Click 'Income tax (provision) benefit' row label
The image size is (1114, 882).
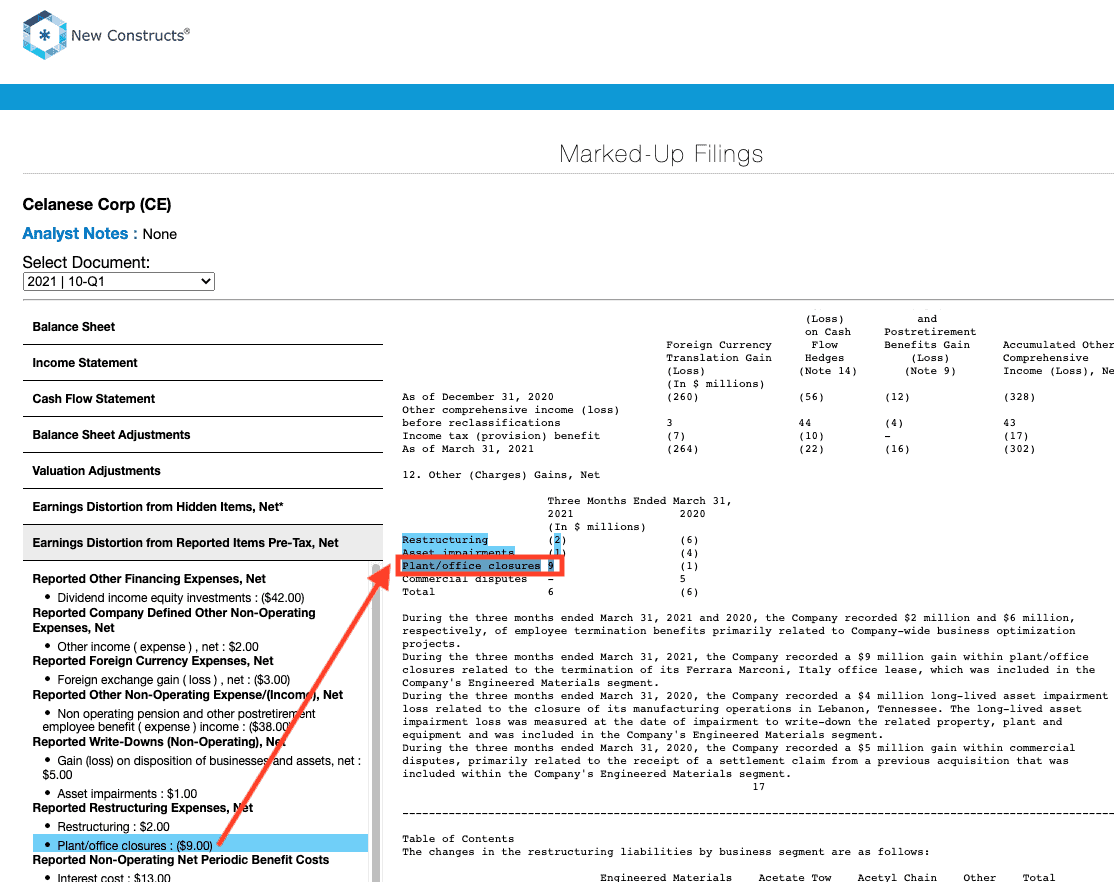pyautogui.click(x=501, y=436)
